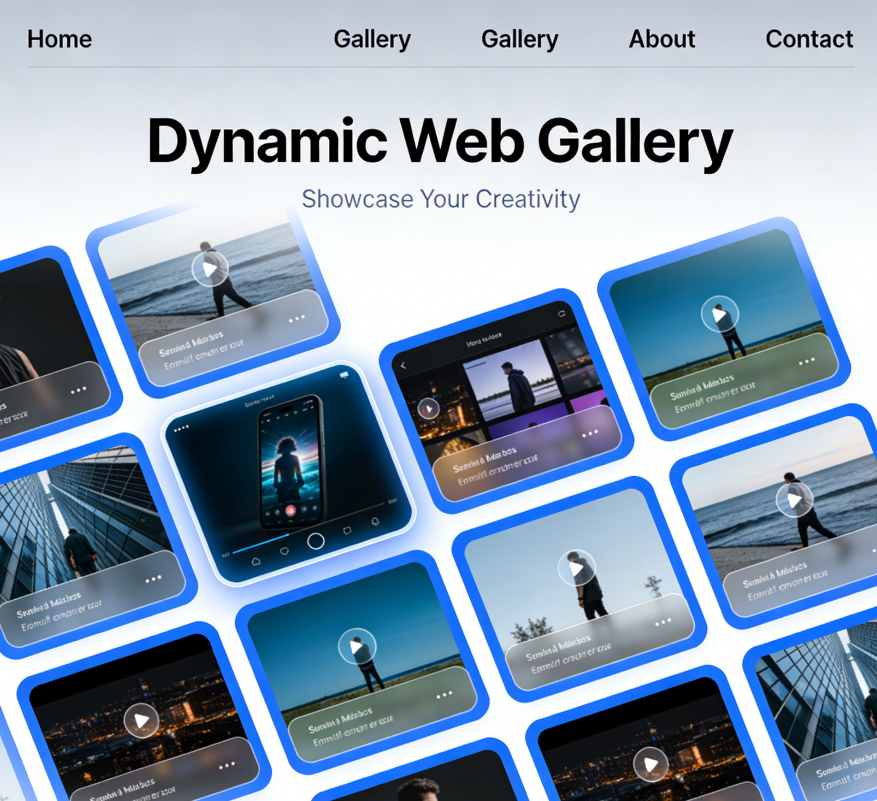Open the Gallery link beside About

point(519,39)
